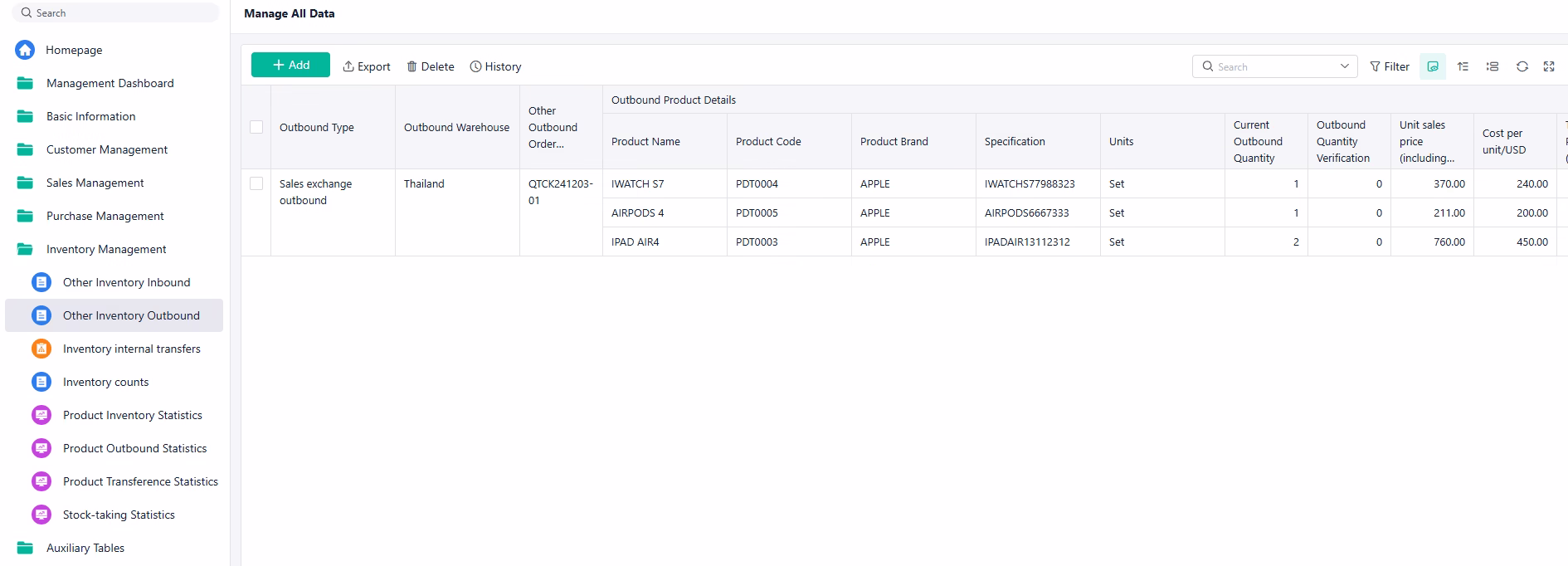
Task: Go to Other Inventory Inbound
Action: click(x=126, y=282)
